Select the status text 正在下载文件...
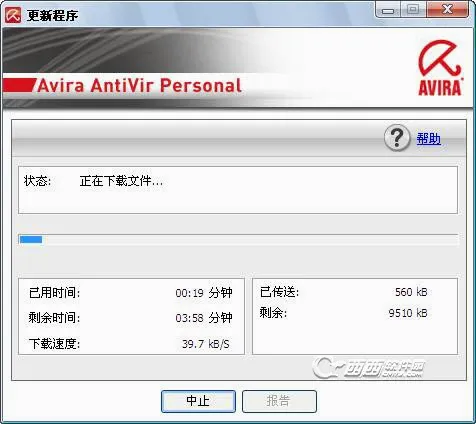 121,181
